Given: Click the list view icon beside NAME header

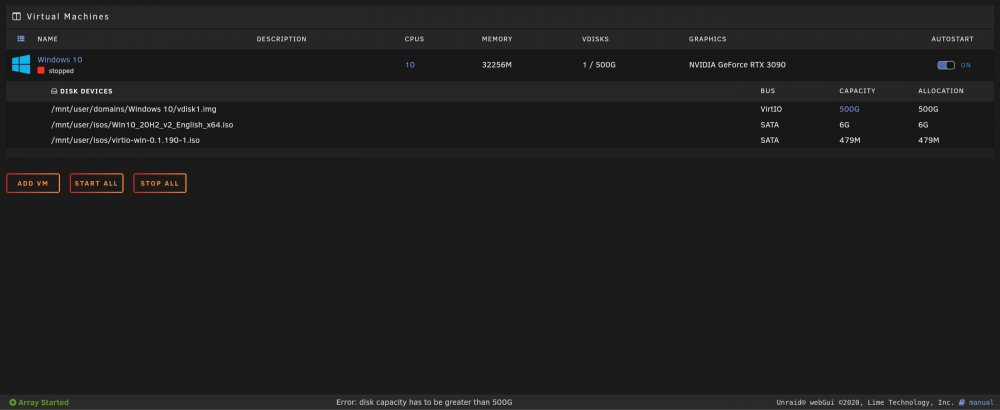Looking at the screenshot, I should [20, 39].
